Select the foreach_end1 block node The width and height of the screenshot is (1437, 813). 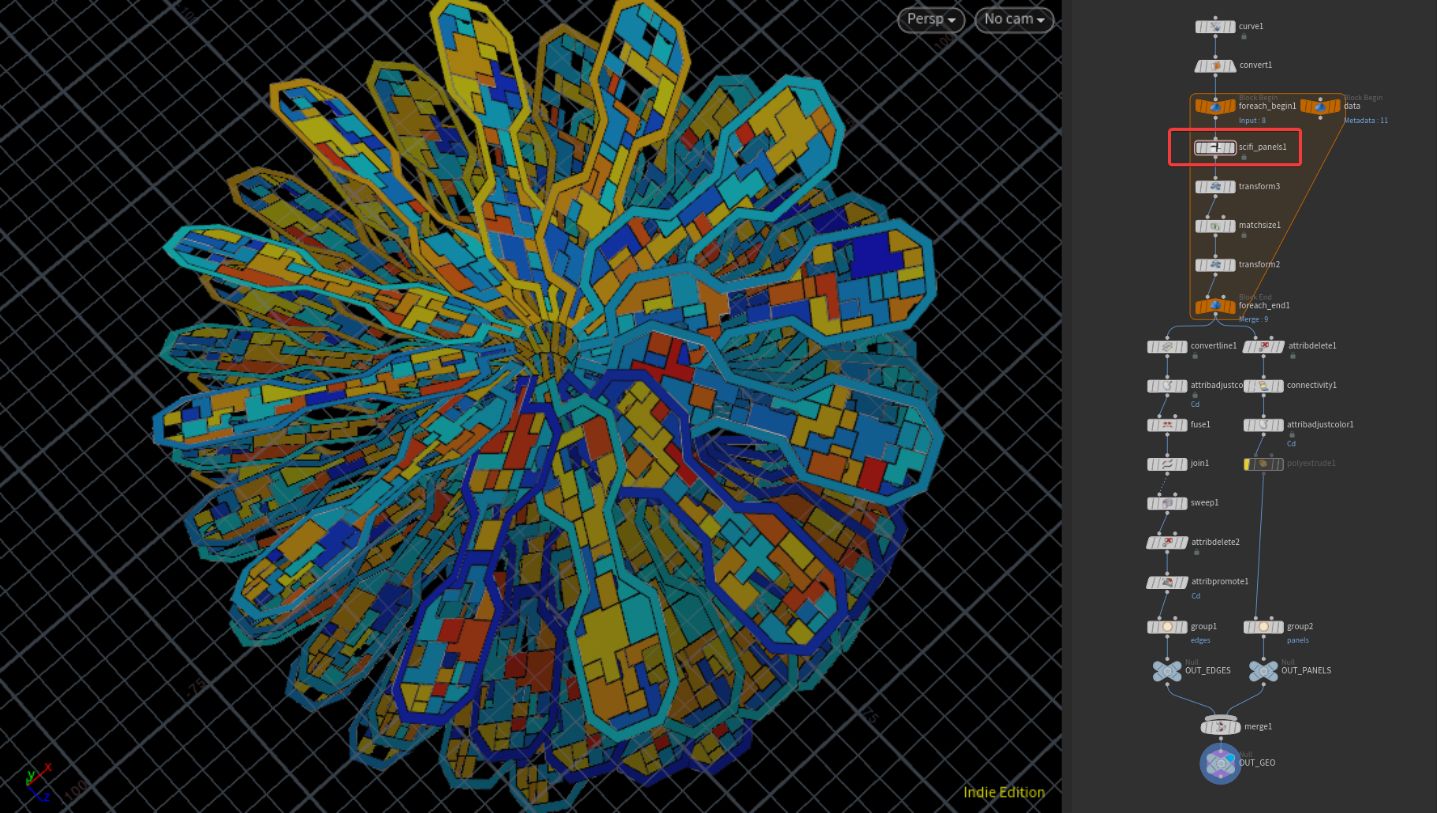coord(1215,306)
